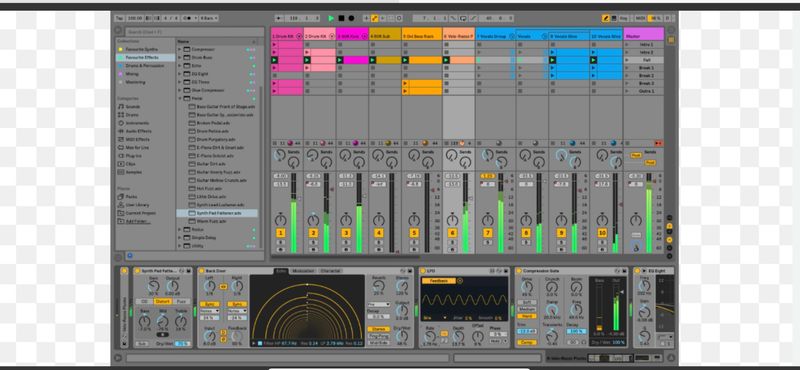This screenshot has height=370, width=800.
Task: Open the Instruments category icon
Action: tap(121, 123)
